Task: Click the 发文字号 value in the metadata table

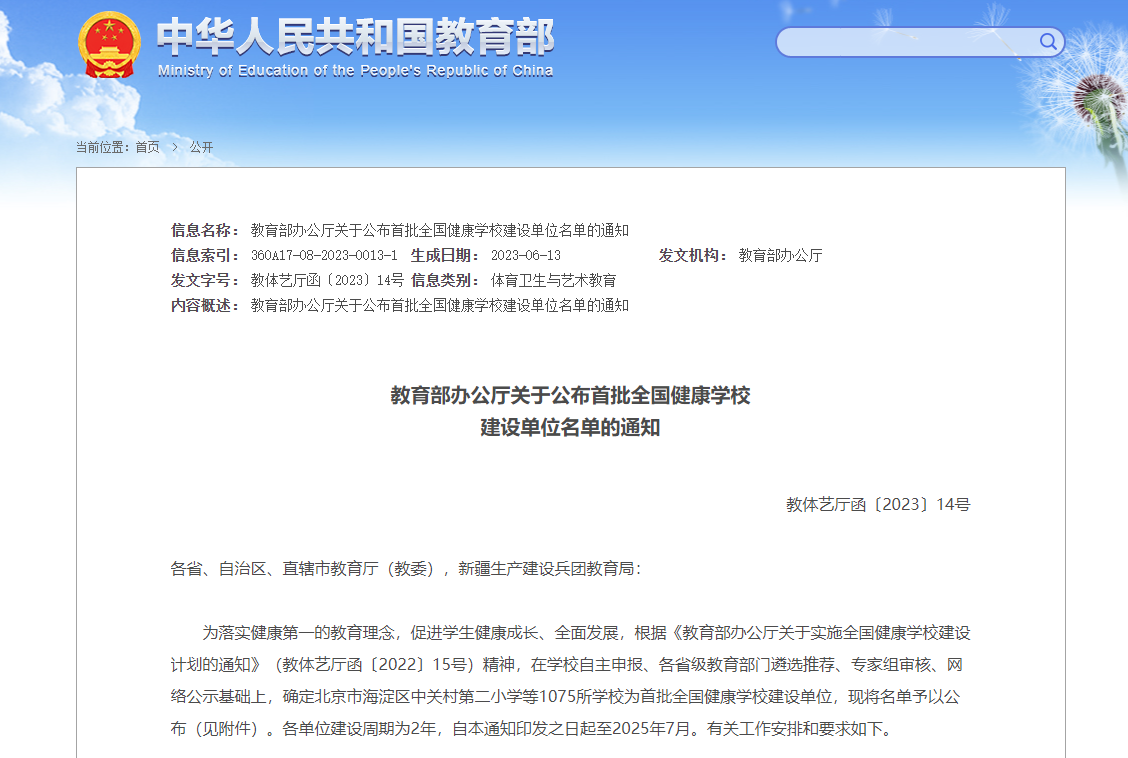Action: point(327,281)
